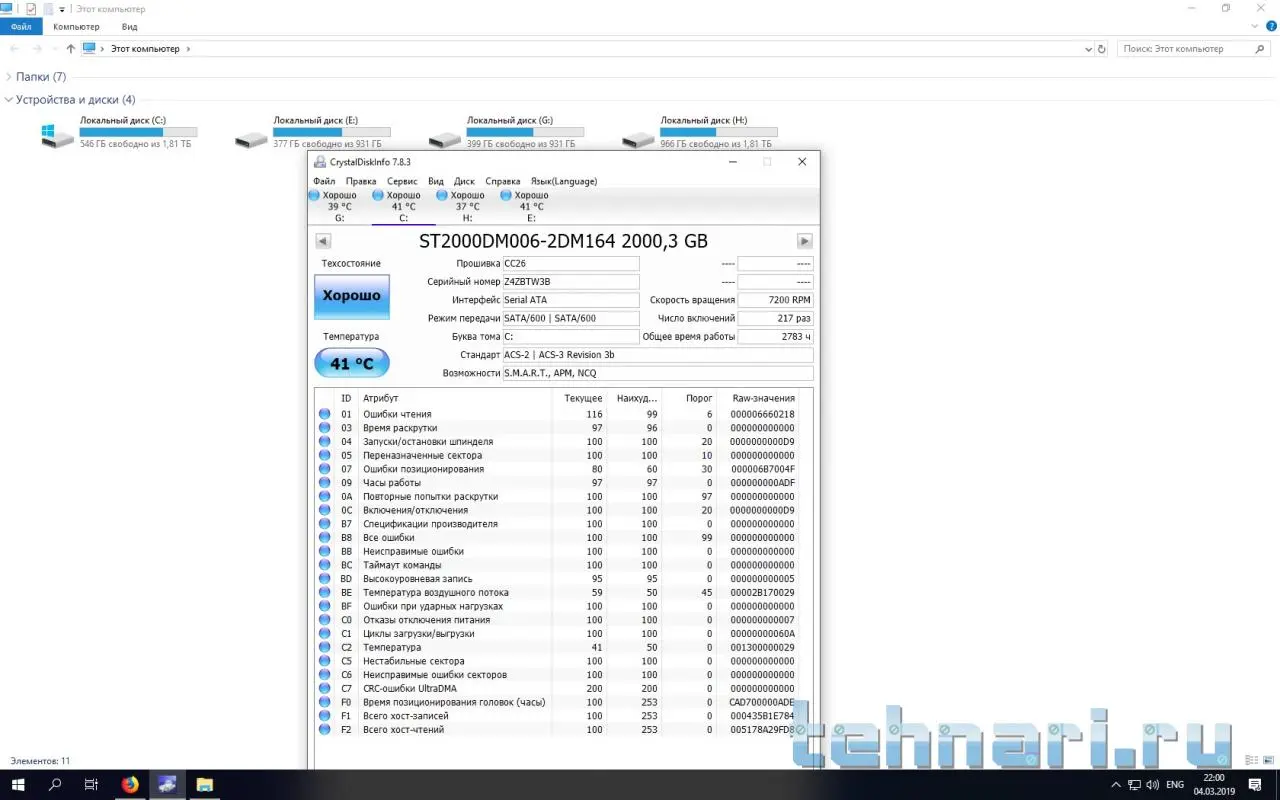Open the Сервис menu in CrystalDiskInfo
The width and height of the screenshot is (1280, 800).
[402, 181]
